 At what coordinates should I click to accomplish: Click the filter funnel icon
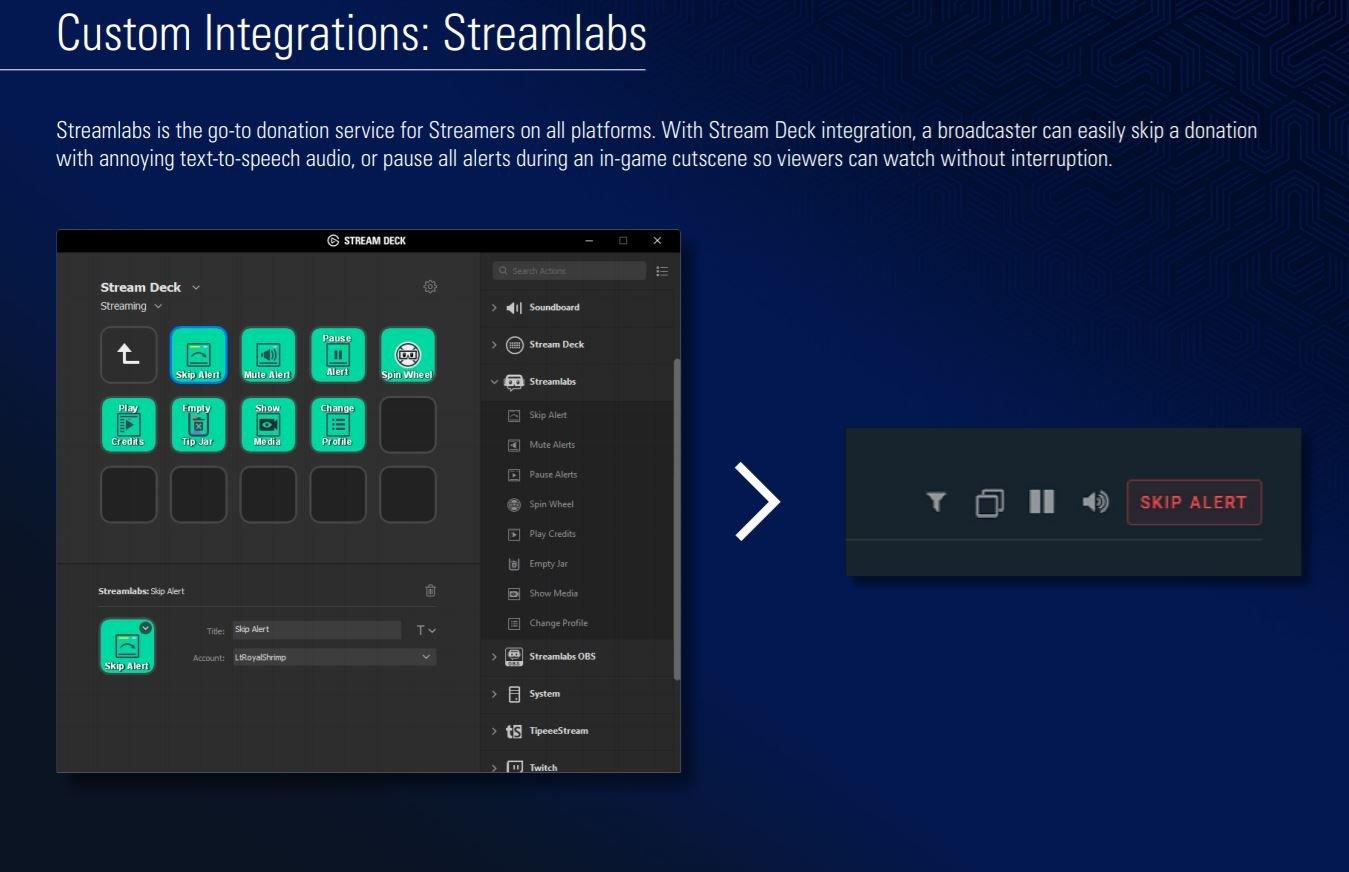click(936, 502)
